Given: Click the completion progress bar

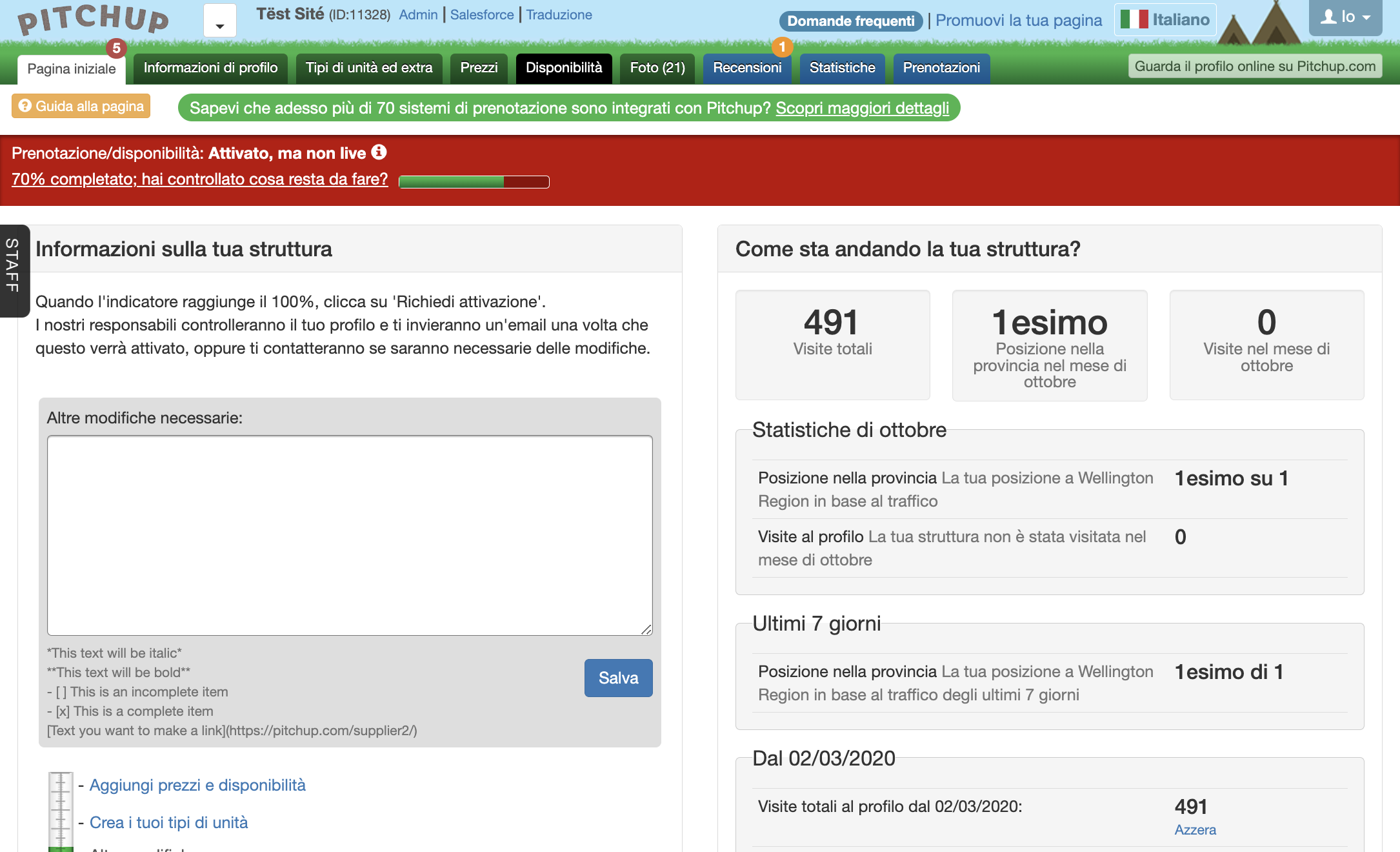Looking at the screenshot, I should pyautogui.click(x=474, y=182).
